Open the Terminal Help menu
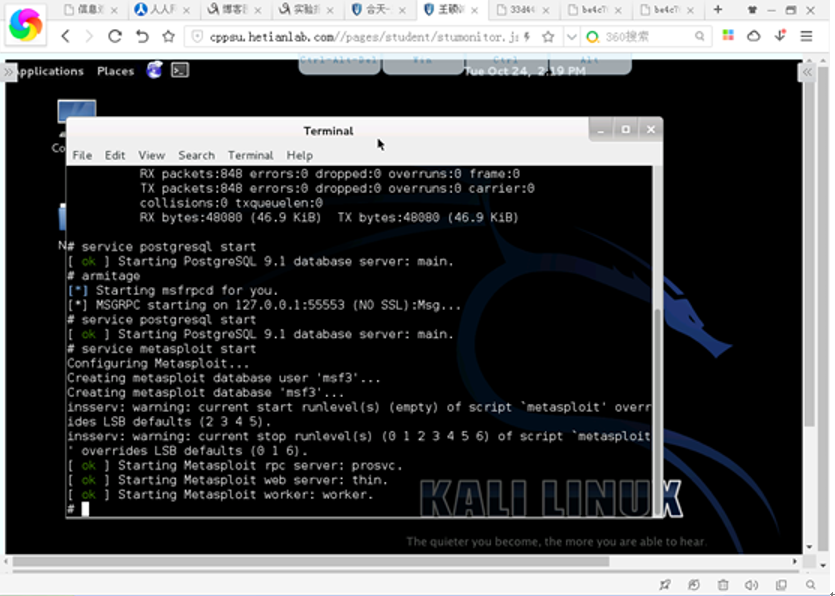The width and height of the screenshot is (835, 596). pyautogui.click(x=299, y=155)
